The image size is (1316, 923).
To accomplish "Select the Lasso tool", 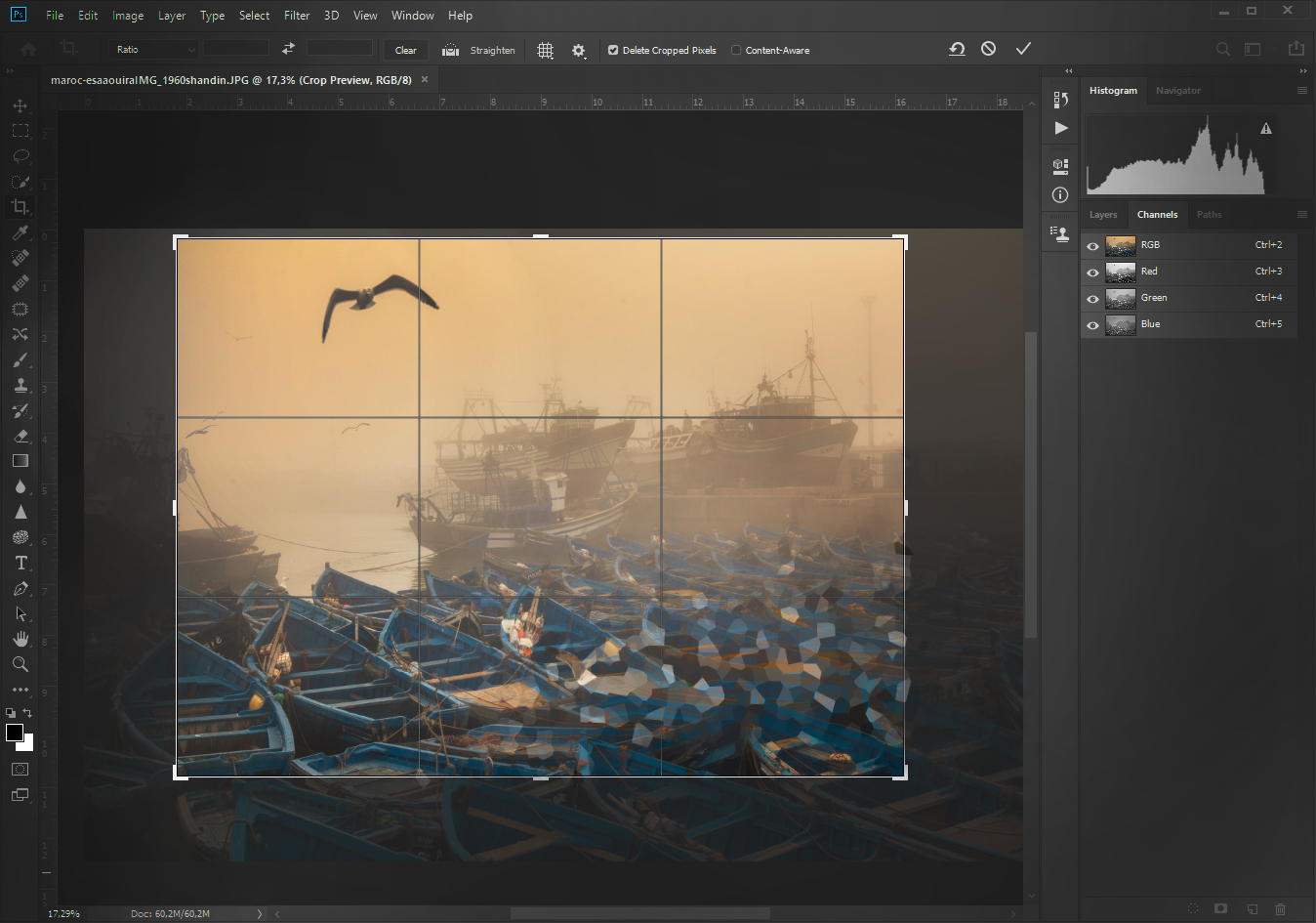I will point(21,156).
